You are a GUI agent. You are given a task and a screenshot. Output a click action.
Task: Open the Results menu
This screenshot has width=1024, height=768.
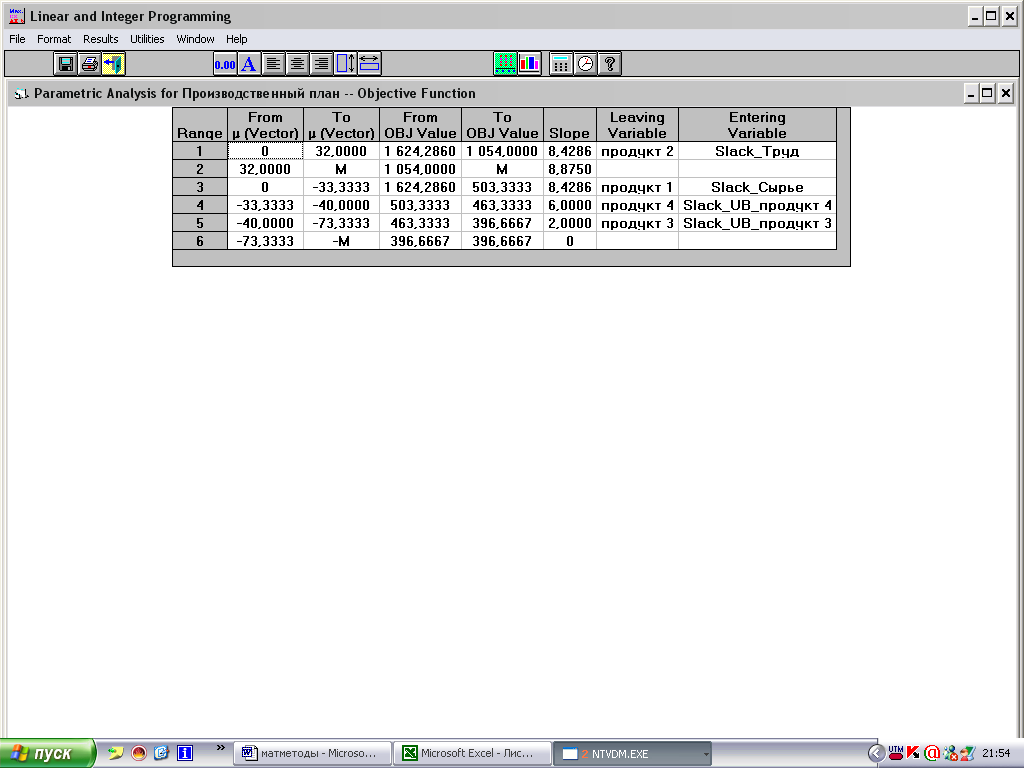pos(101,39)
